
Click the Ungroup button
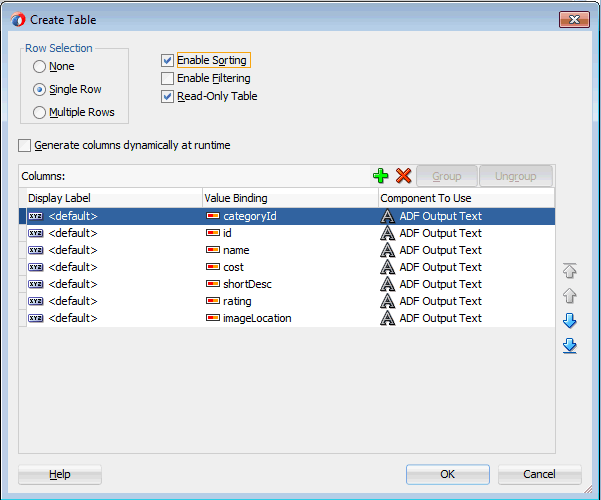click(x=516, y=176)
